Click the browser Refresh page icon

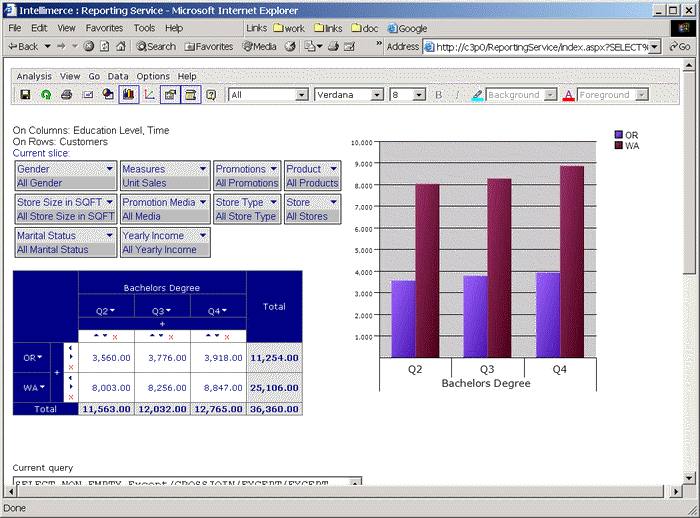(104, 46)
